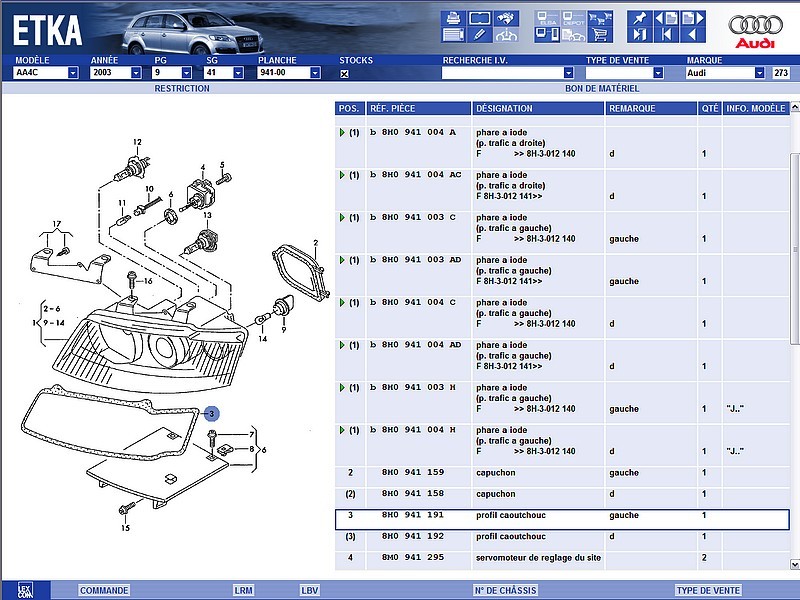This screenshot has height=600, width=800.
Task: Expand the row 8H0 941 004 AD
Action: [x=342, y=345]
